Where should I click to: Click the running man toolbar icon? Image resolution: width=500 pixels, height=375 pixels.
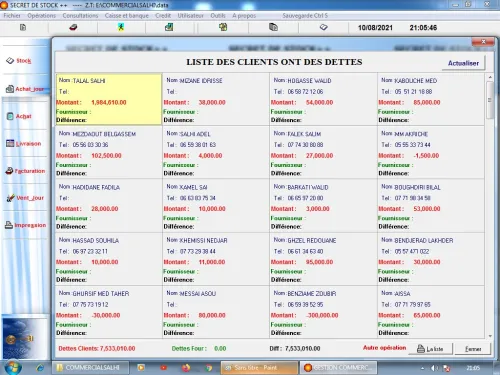tap(121, 27)
